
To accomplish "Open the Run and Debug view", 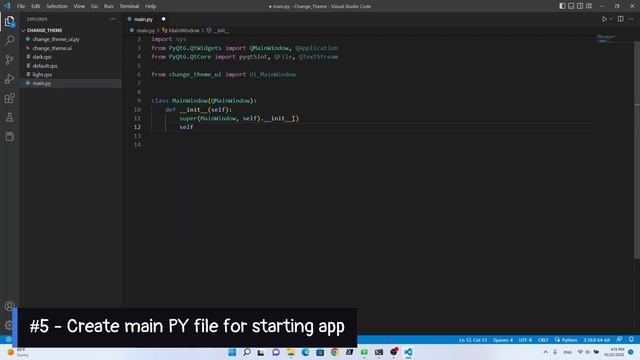I will point(9,79).
